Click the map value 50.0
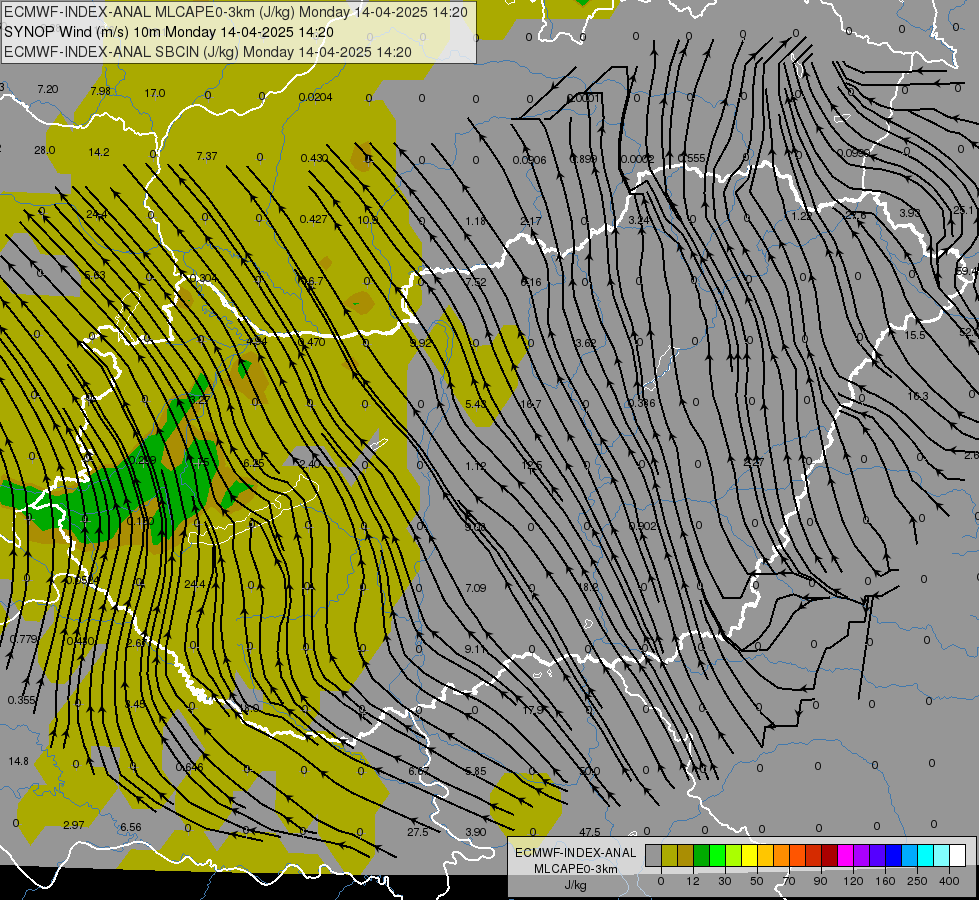 pos(589,771)
